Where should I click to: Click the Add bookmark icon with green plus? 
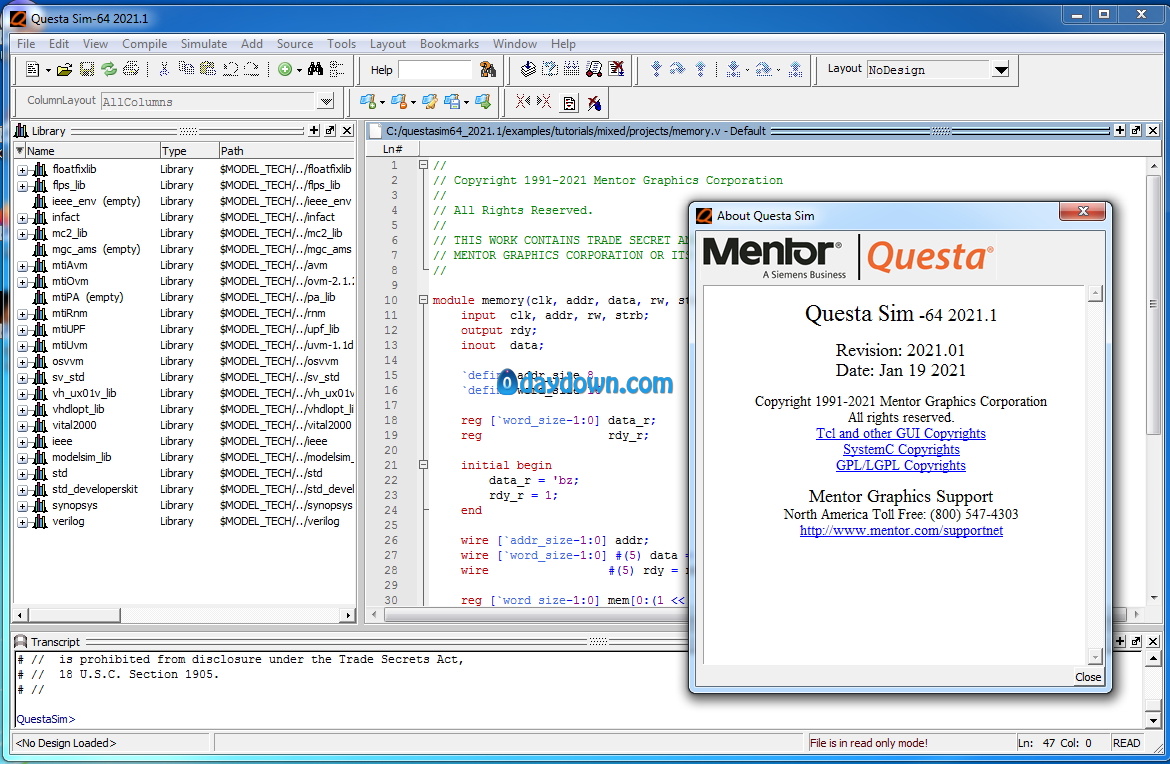[368, 101]
